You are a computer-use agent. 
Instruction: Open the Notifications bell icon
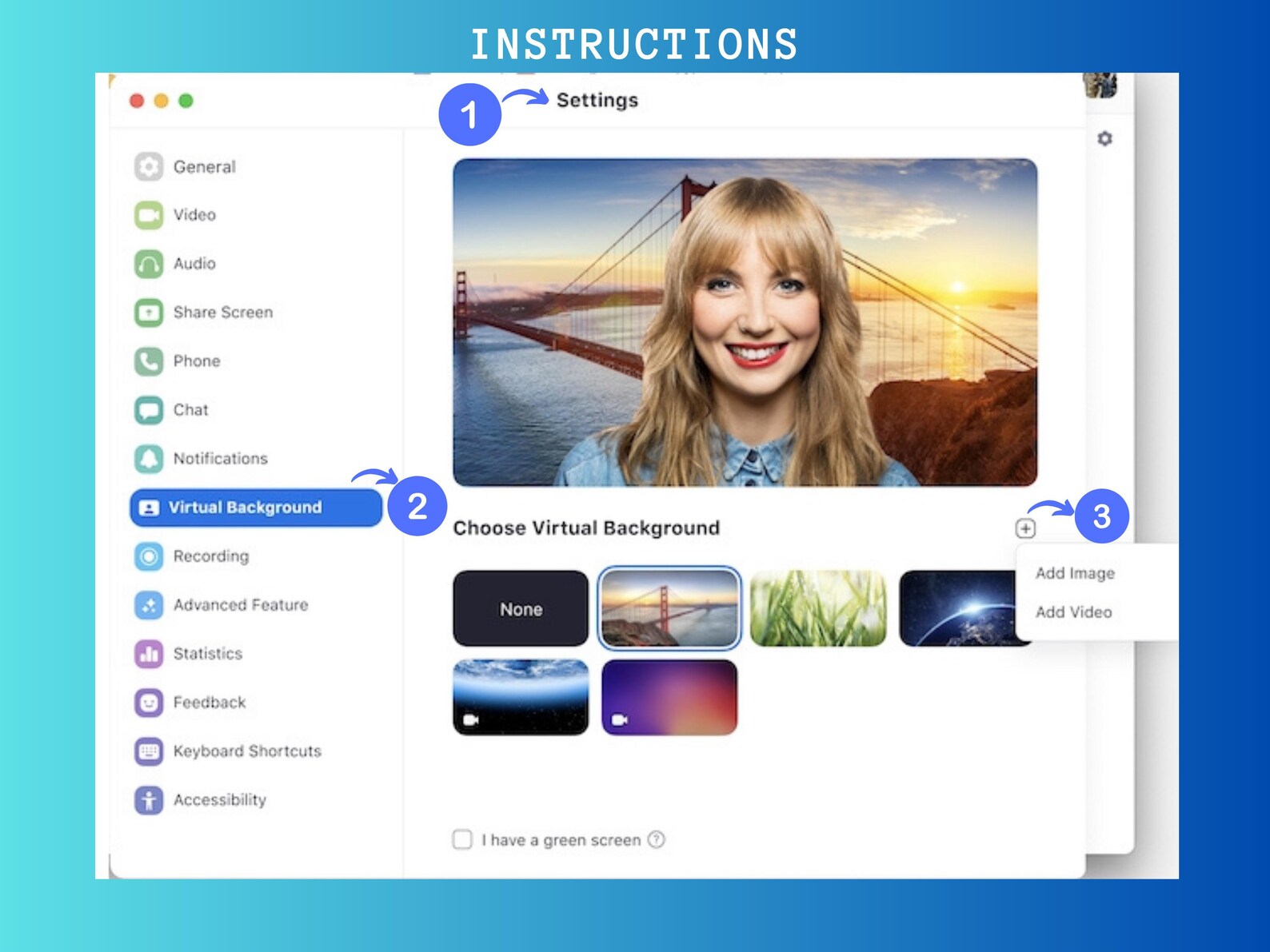coord(149,459)
